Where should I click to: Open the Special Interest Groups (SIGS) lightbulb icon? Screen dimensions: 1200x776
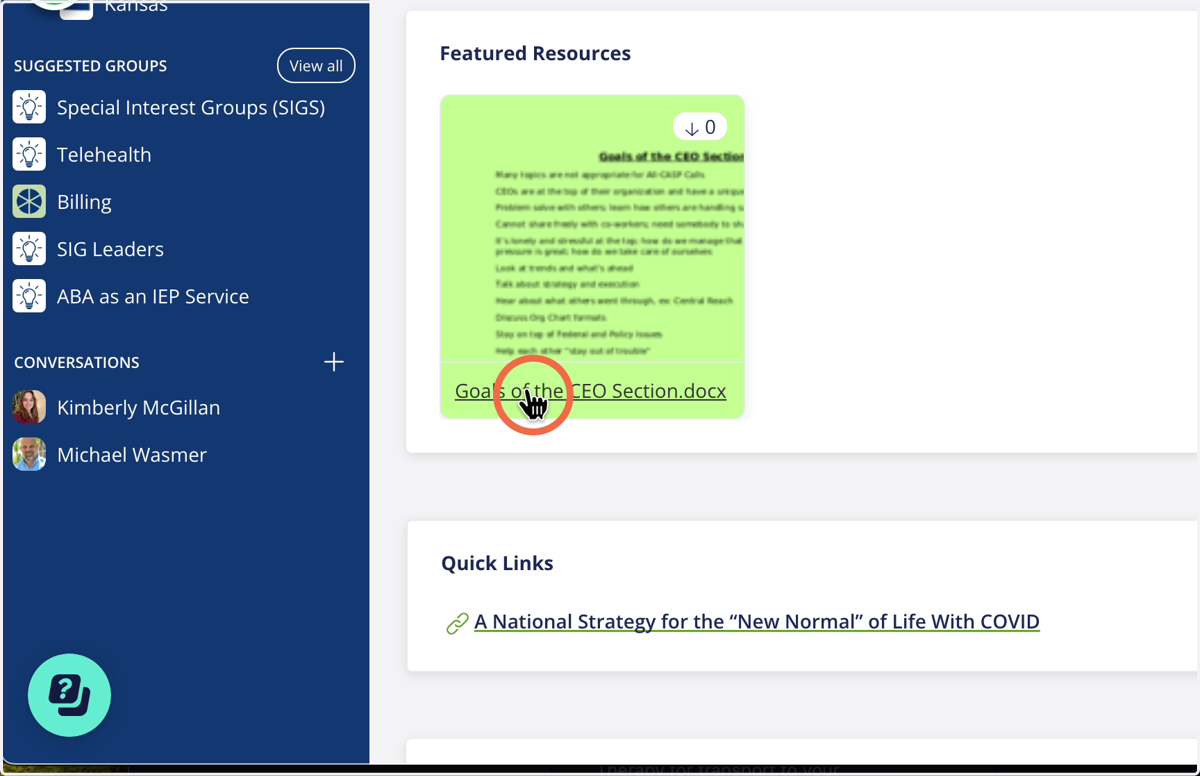[29, 107]
